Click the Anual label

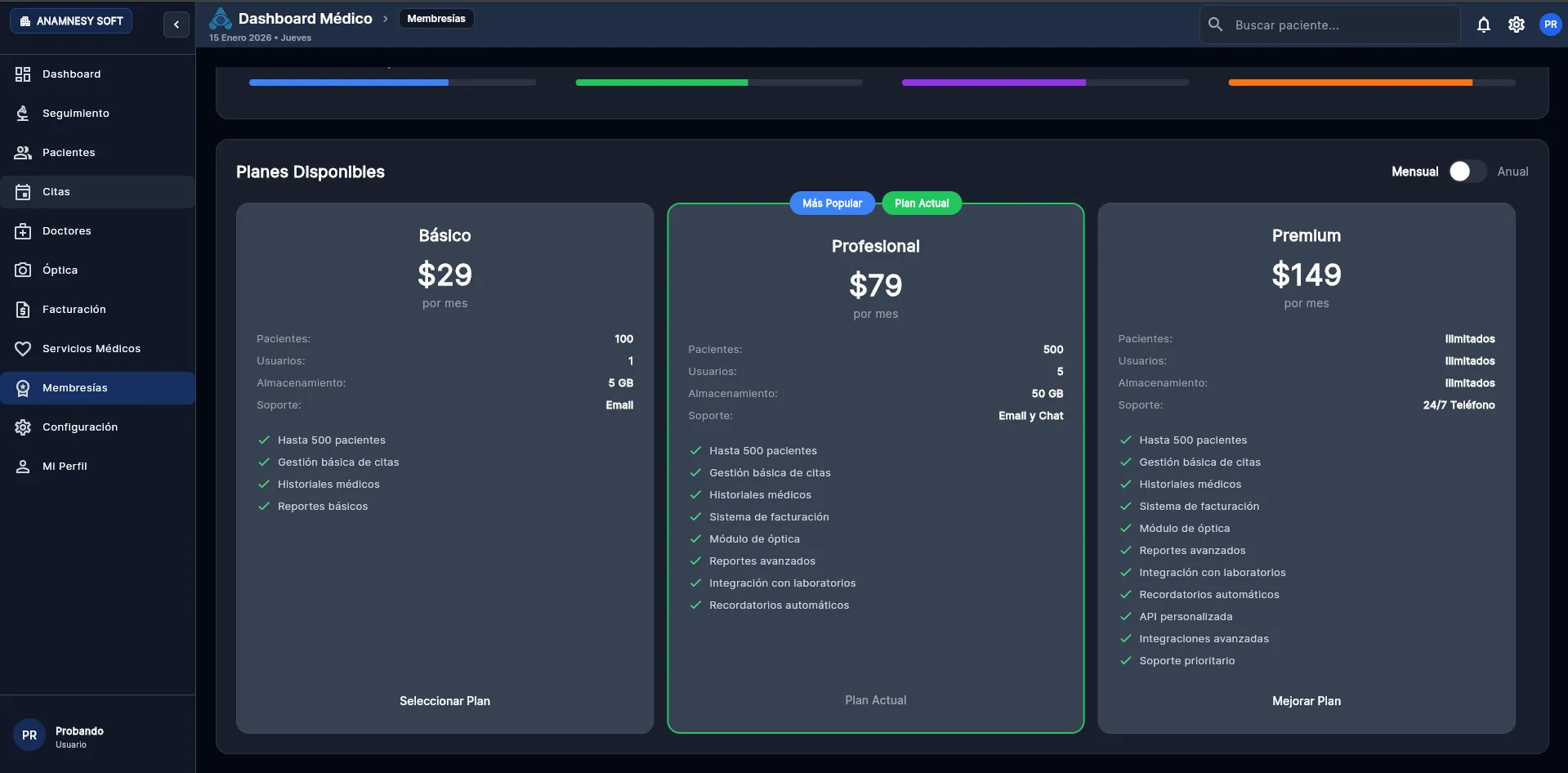coord(1512,172)
